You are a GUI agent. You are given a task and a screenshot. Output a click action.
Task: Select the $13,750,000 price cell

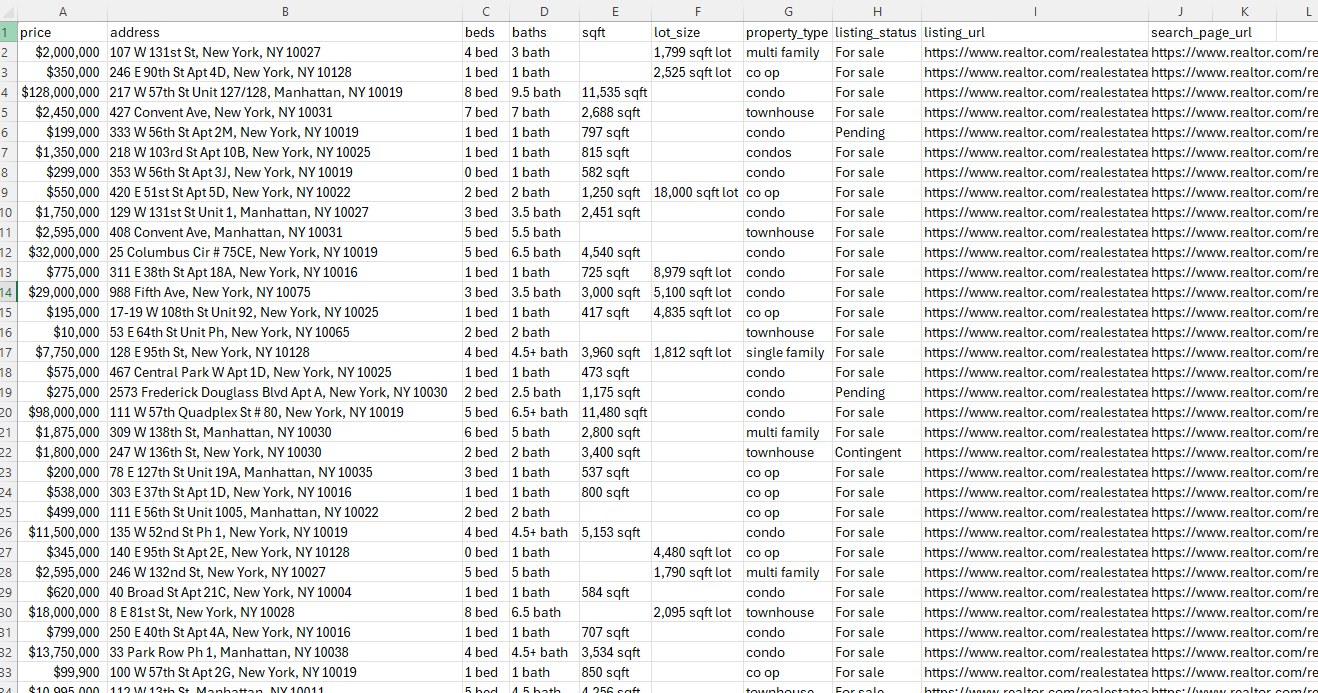(x=62, y=652)
